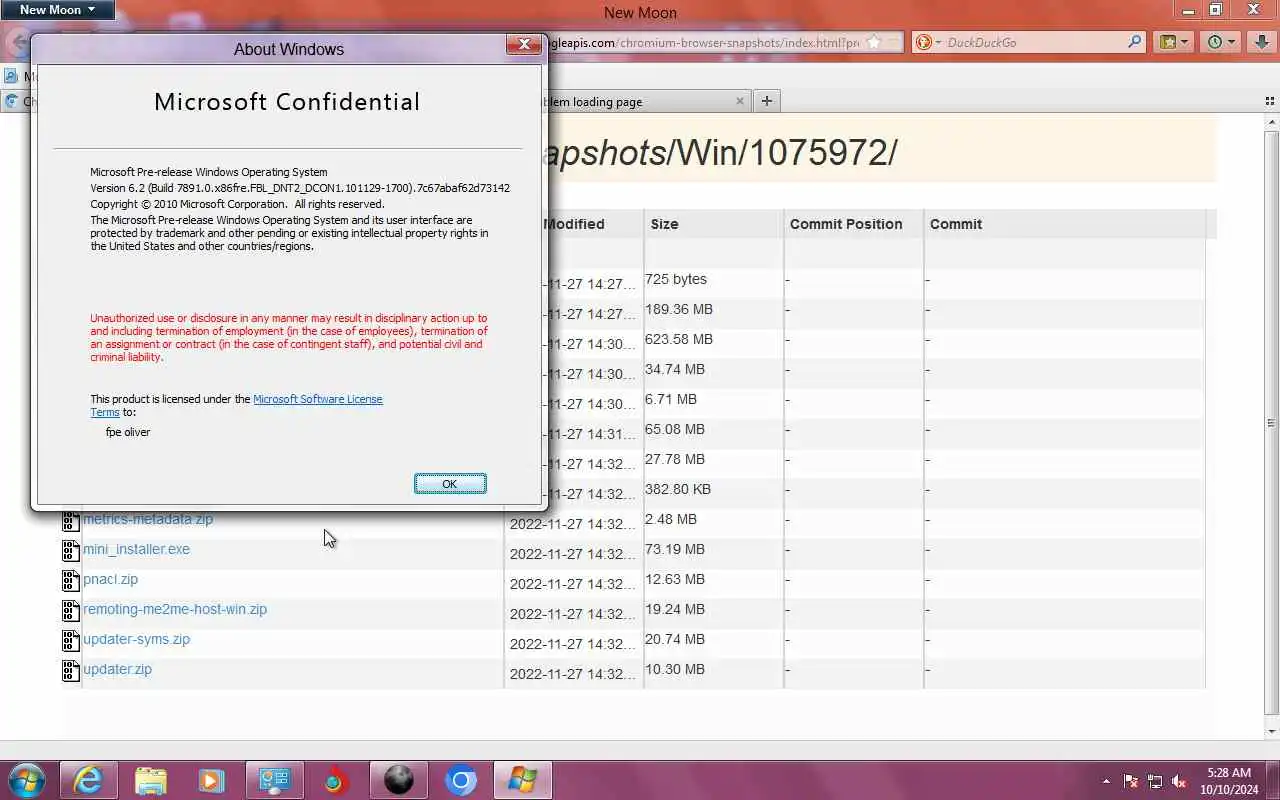Open DuckDuckGo search engine dropdown
Image resolution: width=1280 pixels, height=800 pixels.
point(928,42)
